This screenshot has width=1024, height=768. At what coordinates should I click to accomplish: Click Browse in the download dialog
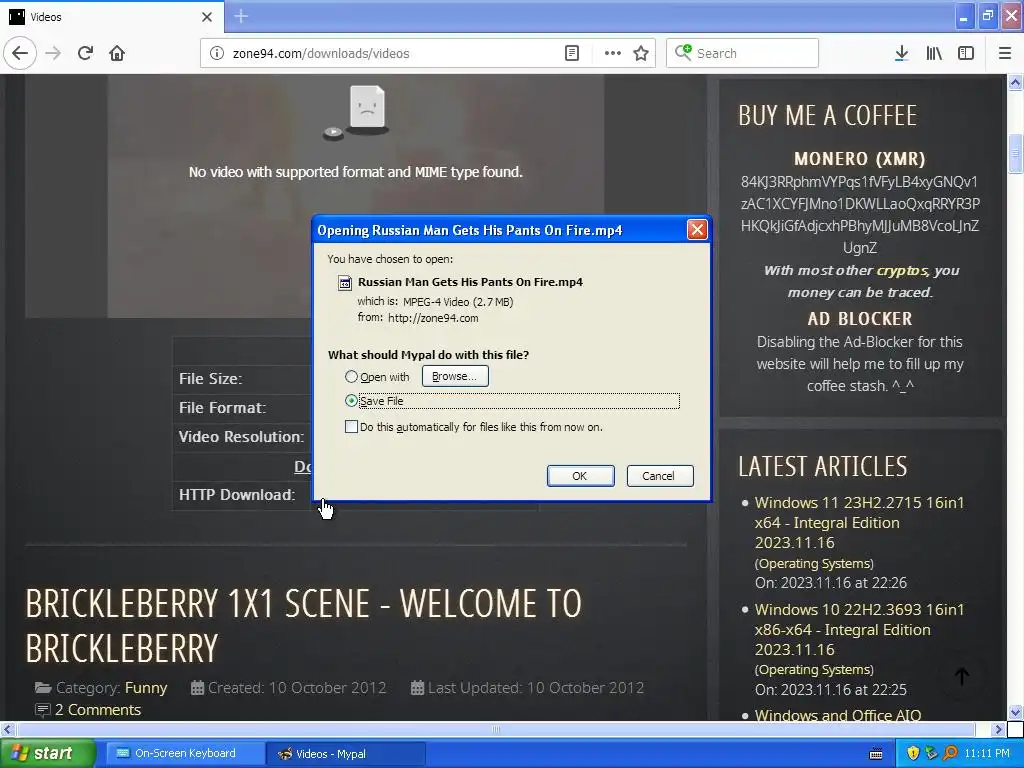coord(455,376)
